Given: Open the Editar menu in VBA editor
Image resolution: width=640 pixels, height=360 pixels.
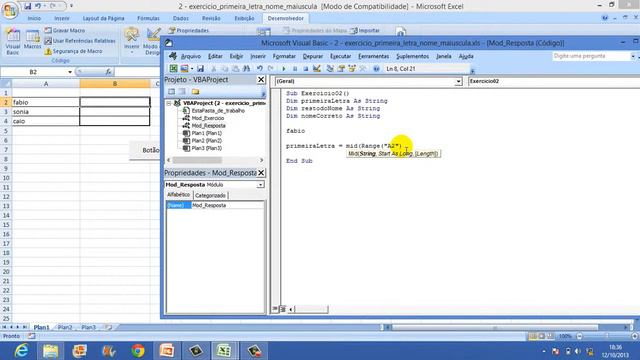Looking at the screenshot, I should pos(215,56).
